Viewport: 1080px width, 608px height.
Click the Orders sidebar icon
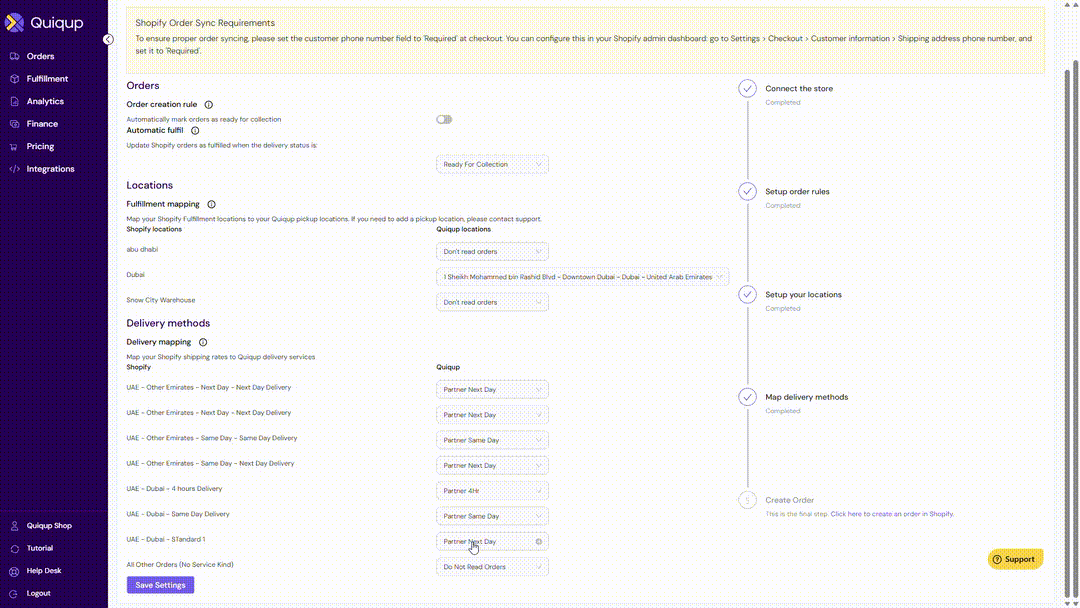tap(14, 56)
